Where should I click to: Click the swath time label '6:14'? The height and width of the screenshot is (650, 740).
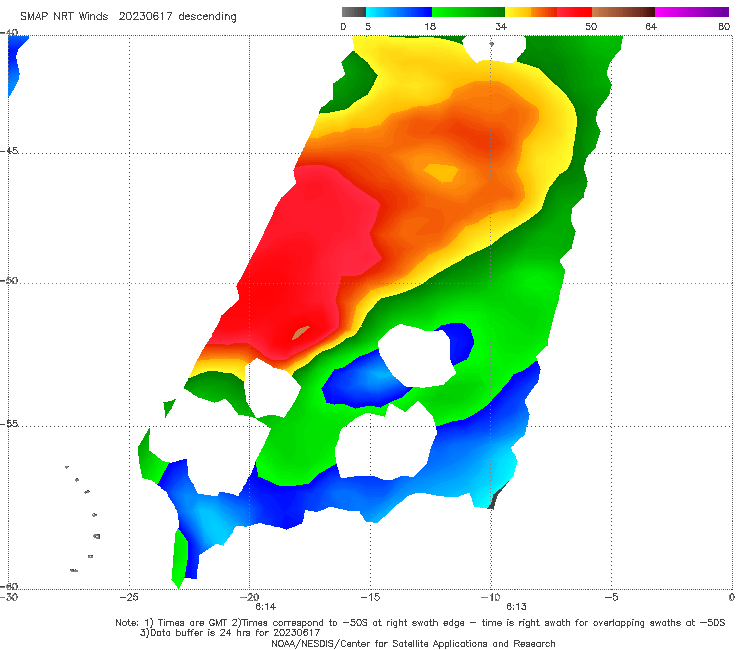point(266,607)
